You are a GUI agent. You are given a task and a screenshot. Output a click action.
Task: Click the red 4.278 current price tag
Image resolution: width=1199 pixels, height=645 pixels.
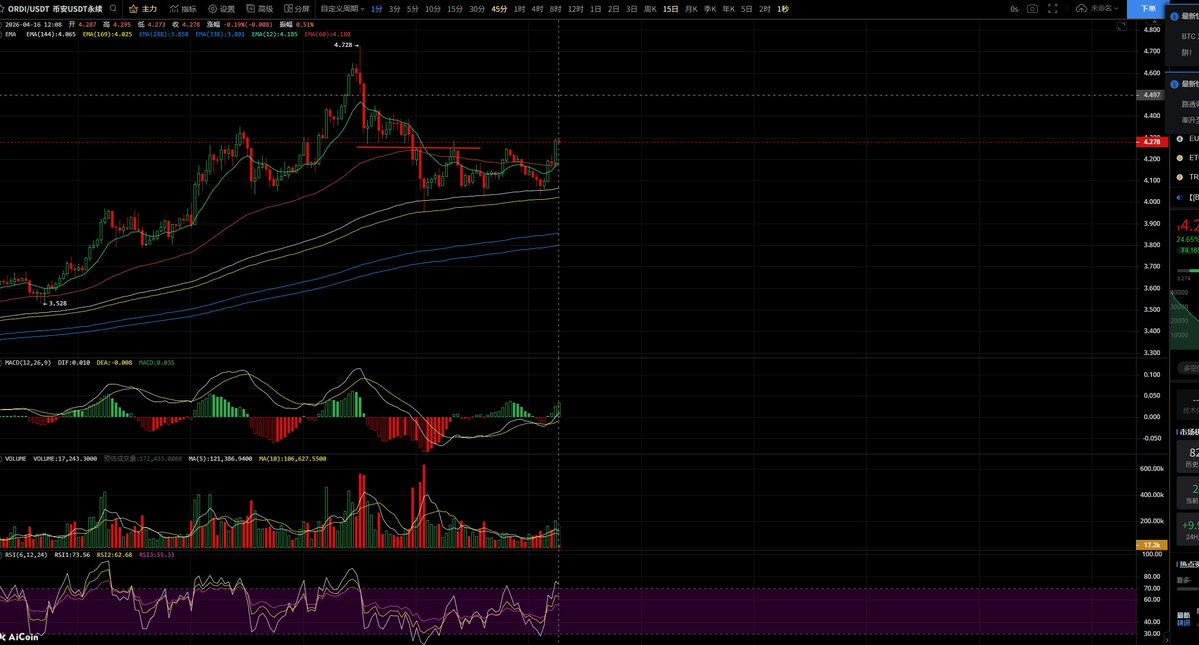pyautogui.click(x=1152, y=141)
